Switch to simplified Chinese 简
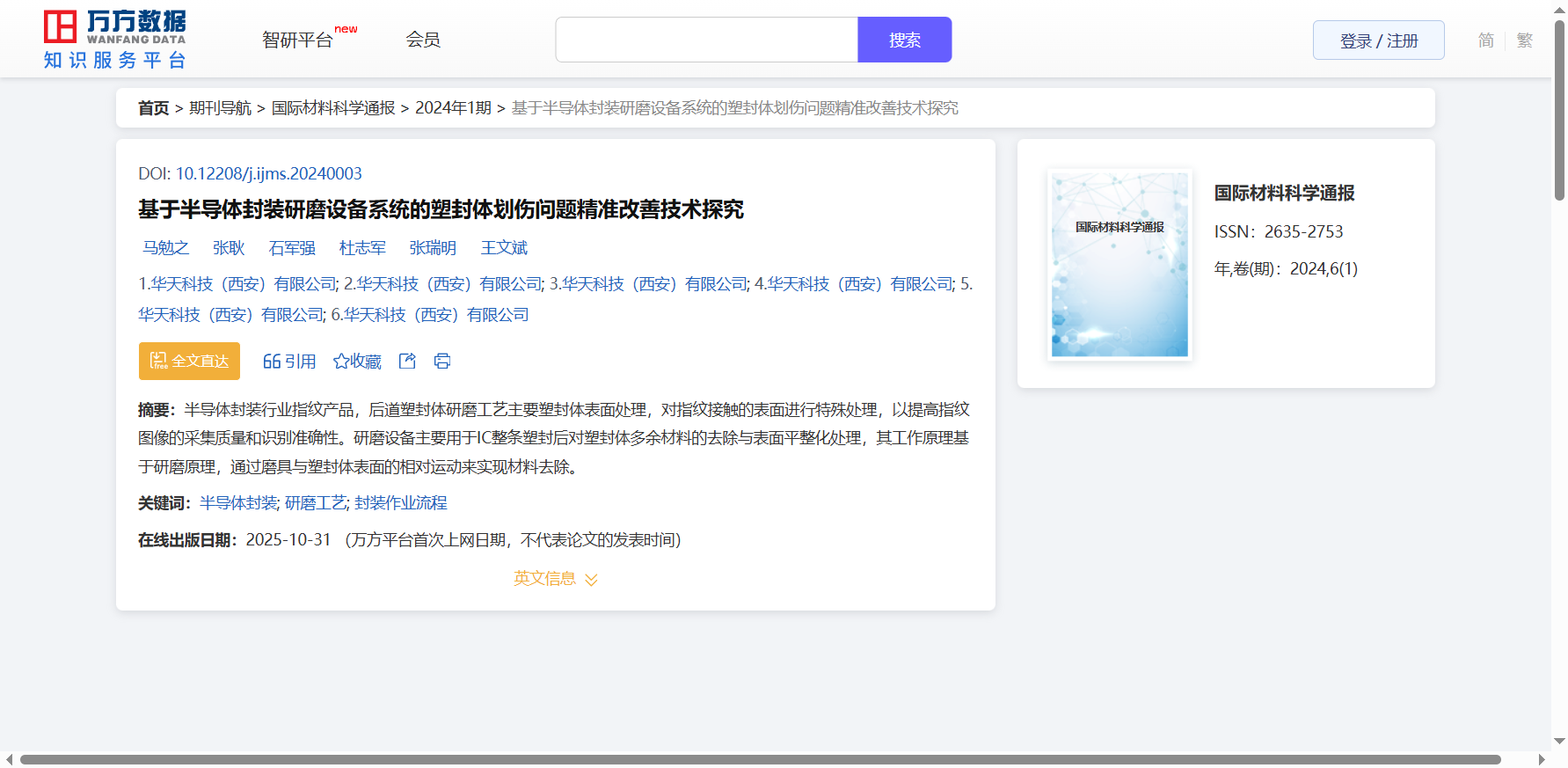This screenshot has width=1568, height=768. (x=1485, y=40)
